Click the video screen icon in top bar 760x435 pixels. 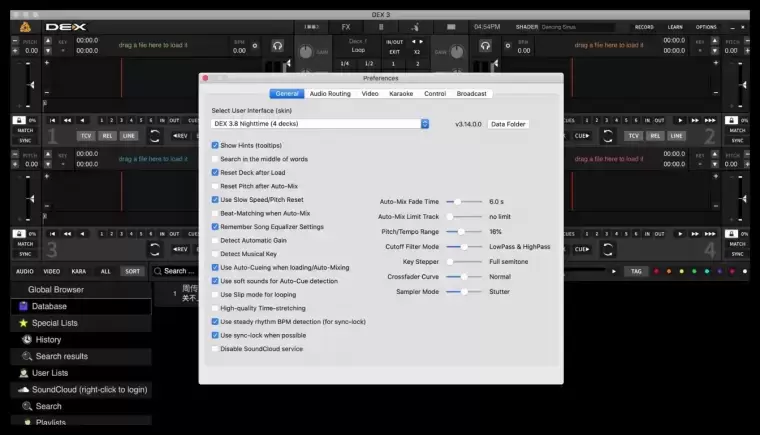pos(451,27)
